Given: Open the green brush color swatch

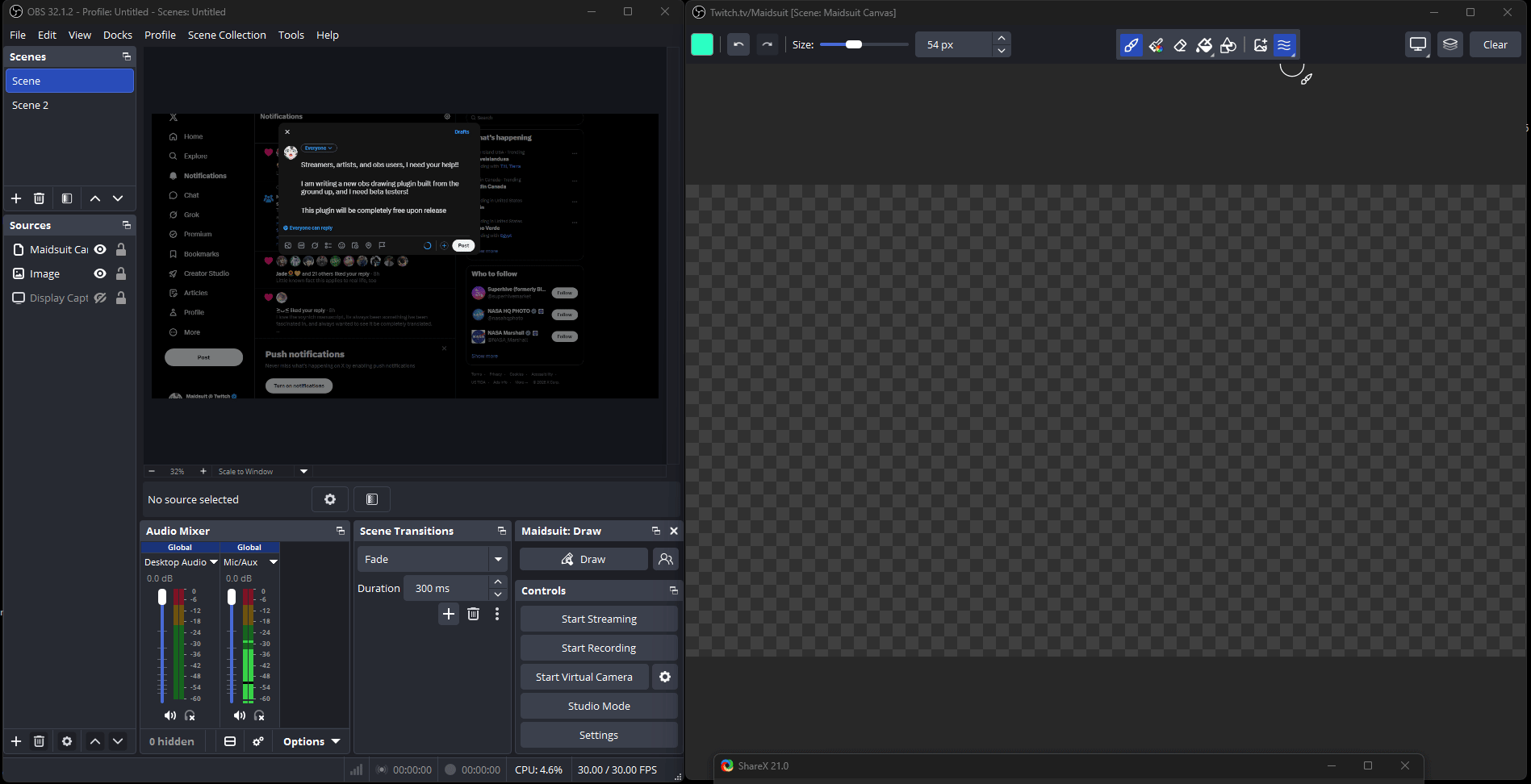Looking at the screenshot, I should tap(702, 44).
